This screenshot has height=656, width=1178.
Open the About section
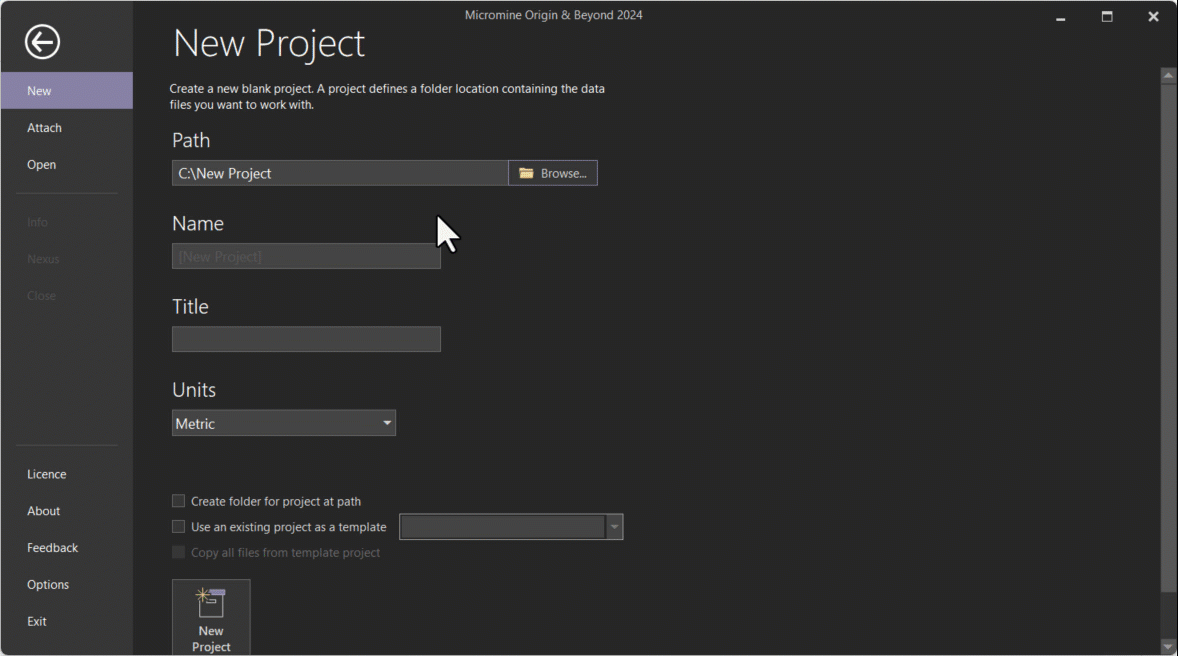click(43, 510)
